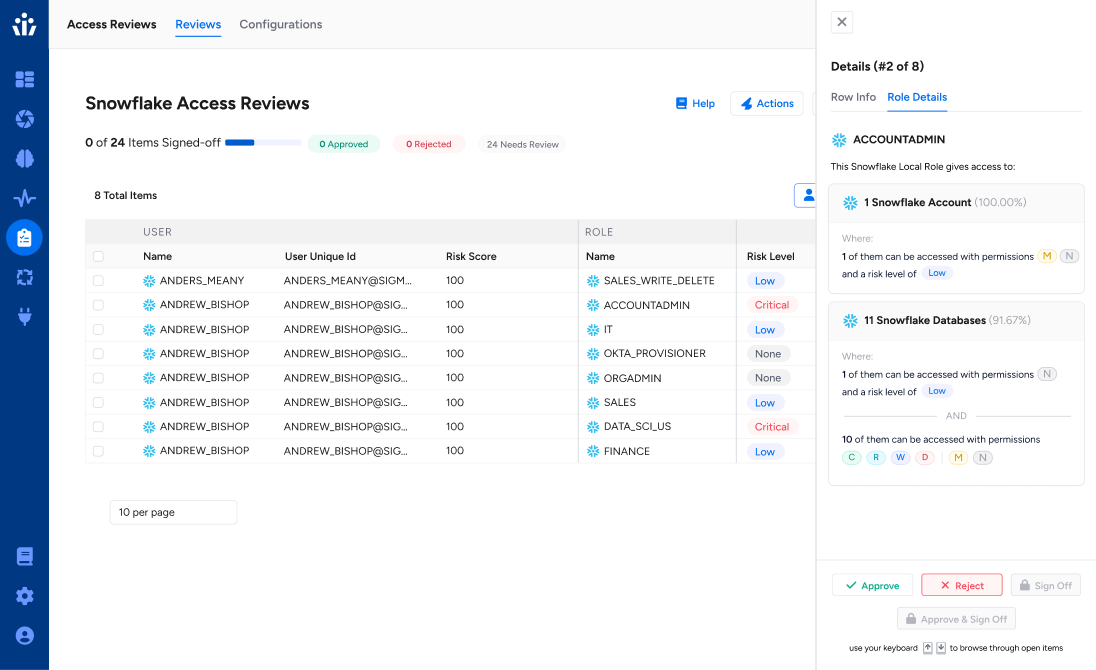This screenshot has height=670, width=1096.
Task: Check the ORGADMIN row checkbox
Action: [x=99, y=378]
